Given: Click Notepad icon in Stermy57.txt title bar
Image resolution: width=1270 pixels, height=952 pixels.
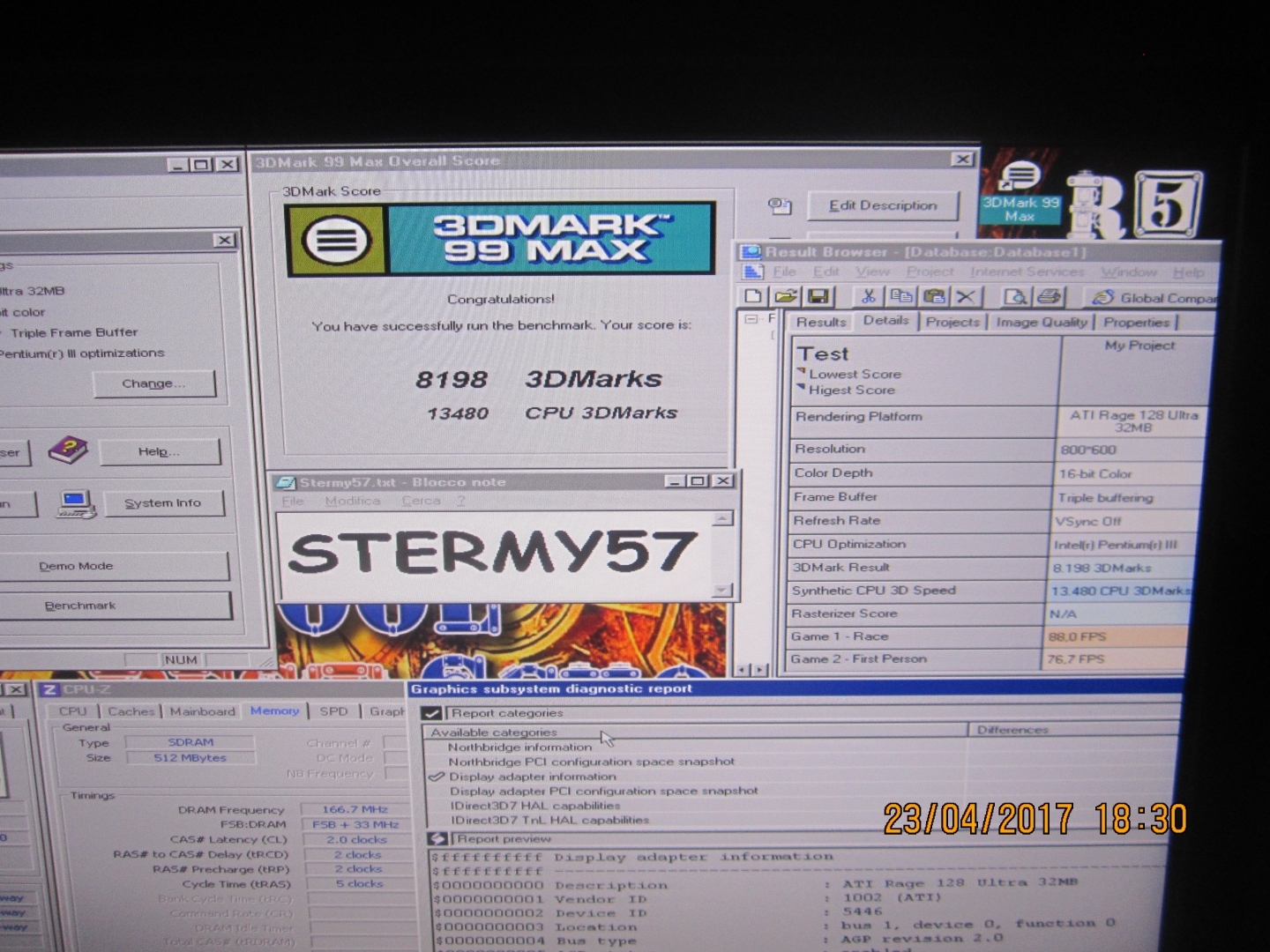Looking at the screenshot, I should (286, 482).
